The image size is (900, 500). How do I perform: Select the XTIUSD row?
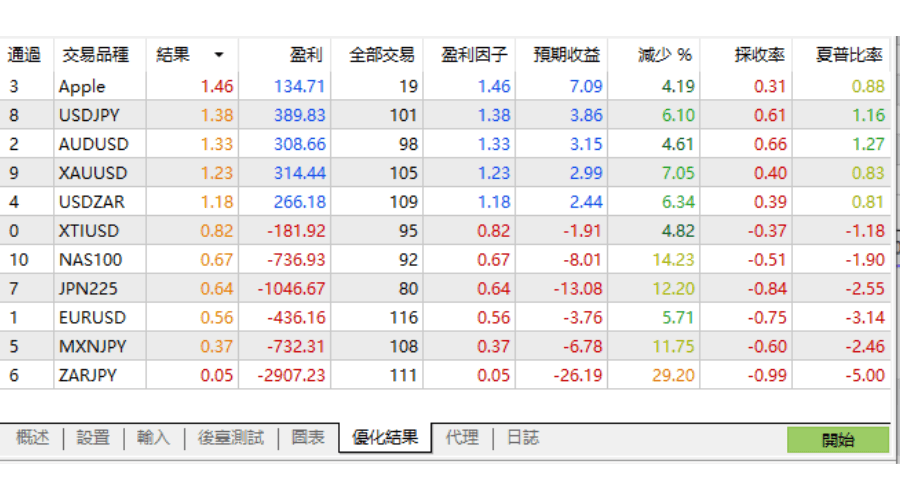pos(445,230)
